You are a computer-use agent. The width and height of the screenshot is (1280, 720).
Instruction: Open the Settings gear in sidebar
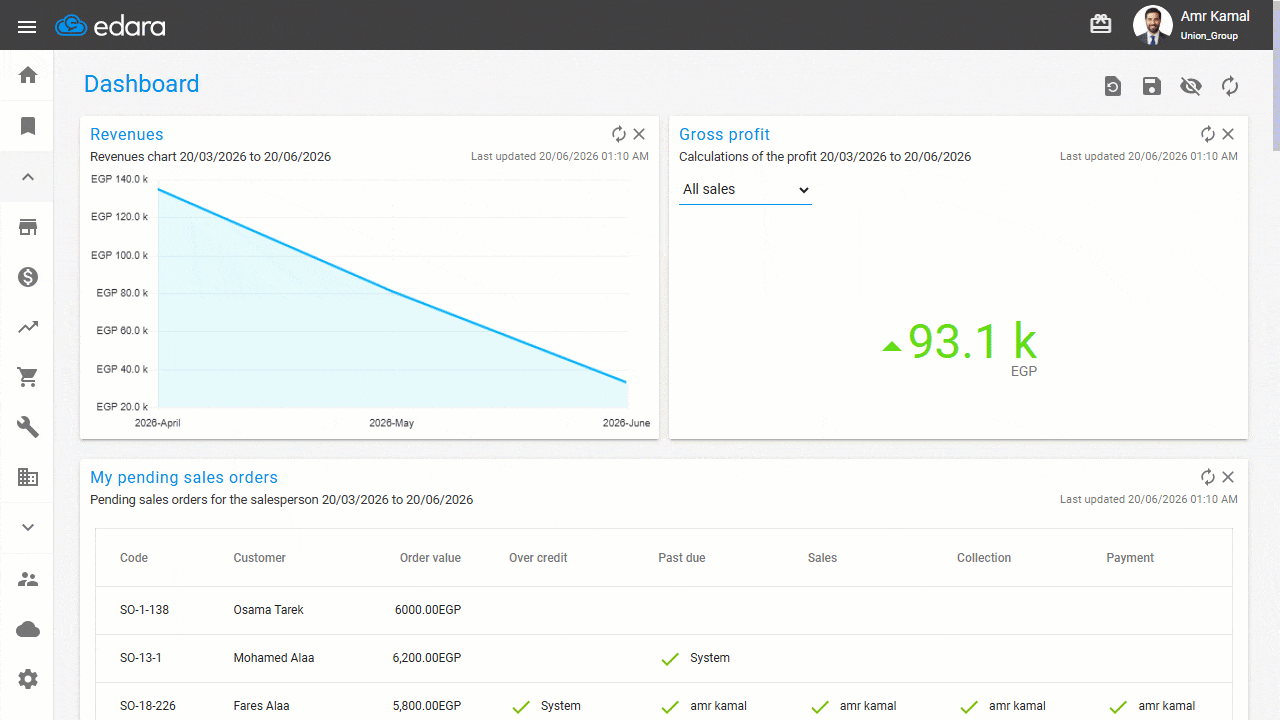[x=28, y=679]
